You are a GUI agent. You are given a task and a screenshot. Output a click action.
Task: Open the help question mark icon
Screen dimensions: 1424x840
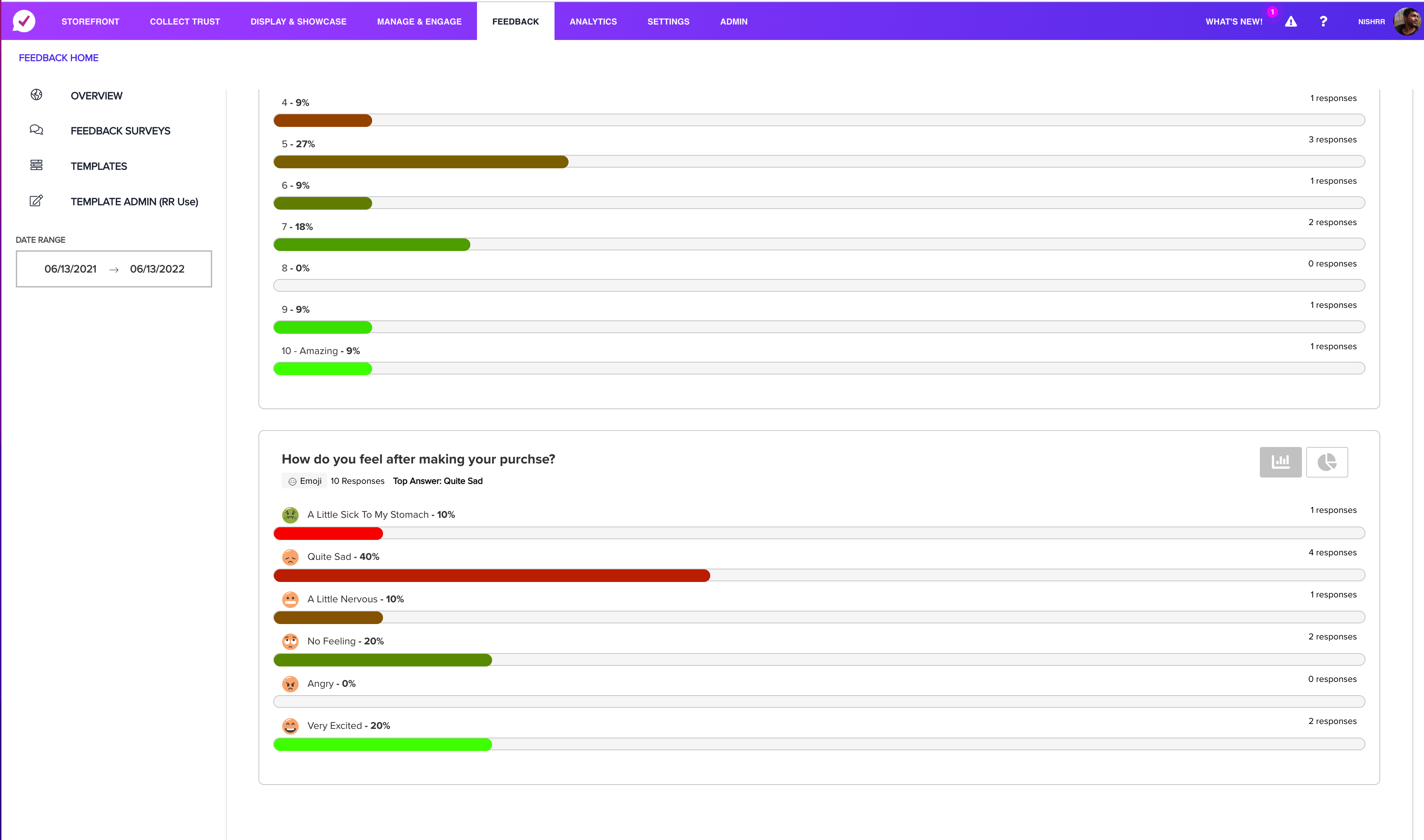click(x=1323, y=21)
